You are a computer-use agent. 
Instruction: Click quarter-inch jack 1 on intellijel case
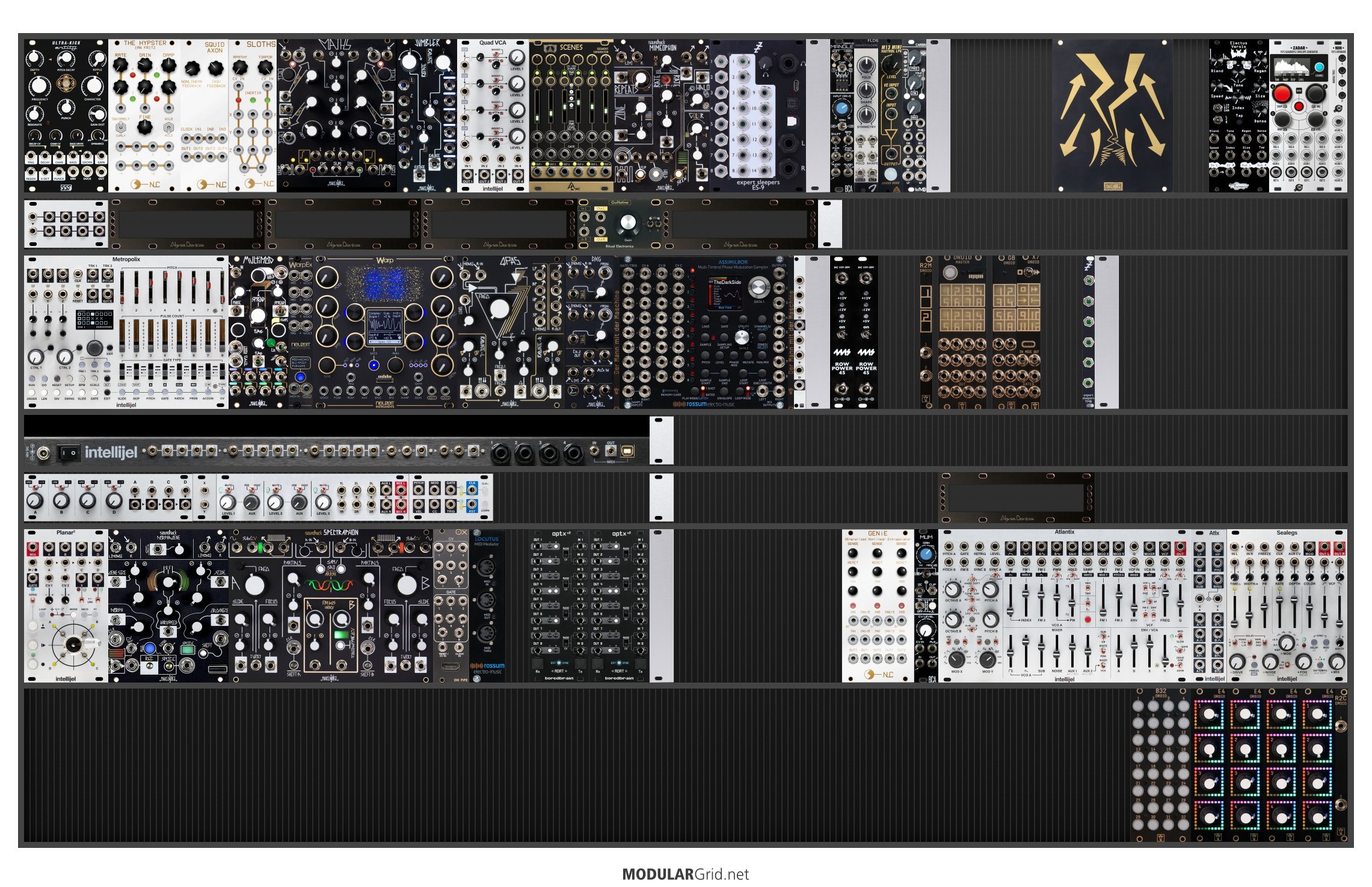tap(500, 453)
